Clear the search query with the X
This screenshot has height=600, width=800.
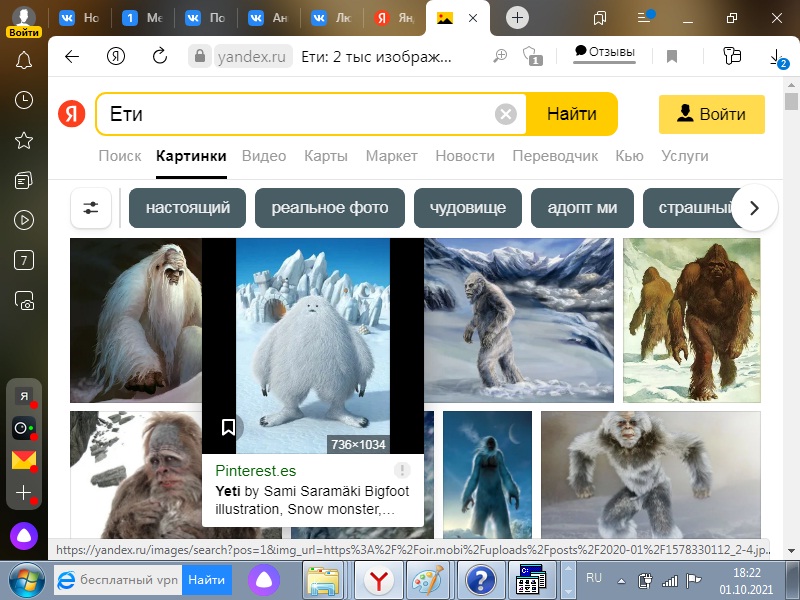(x=506, y=114)
